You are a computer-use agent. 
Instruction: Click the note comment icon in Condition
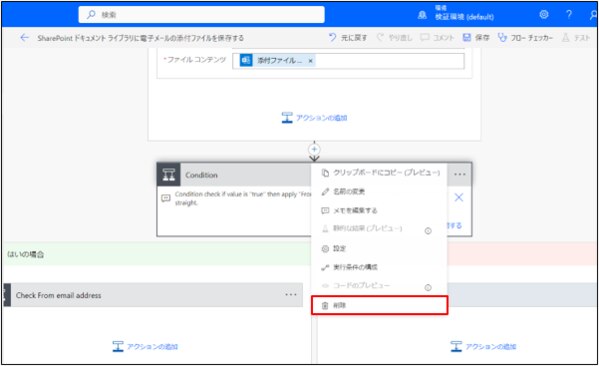[165, 198]
